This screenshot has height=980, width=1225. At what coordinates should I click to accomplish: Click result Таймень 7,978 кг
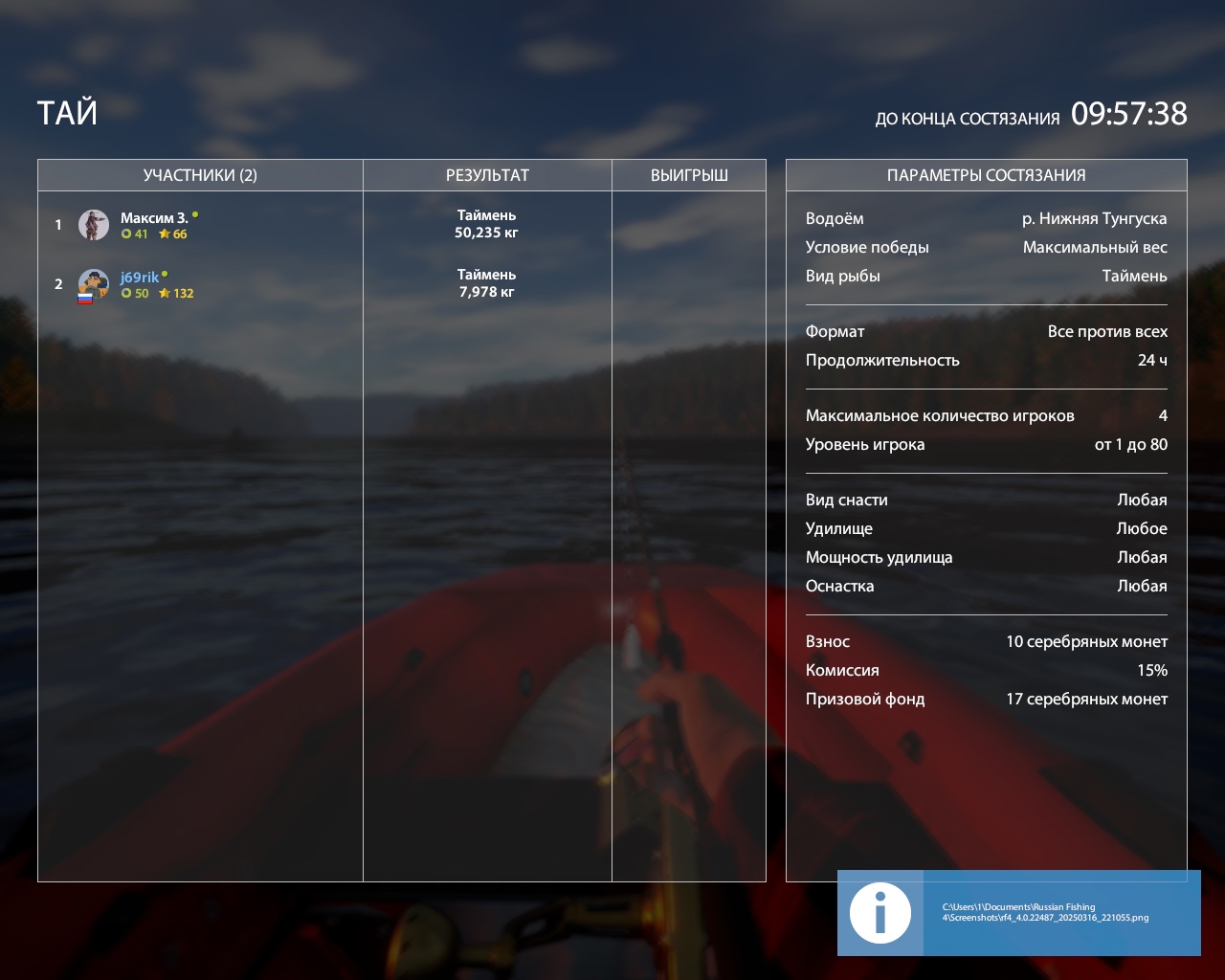click(486, 283)
